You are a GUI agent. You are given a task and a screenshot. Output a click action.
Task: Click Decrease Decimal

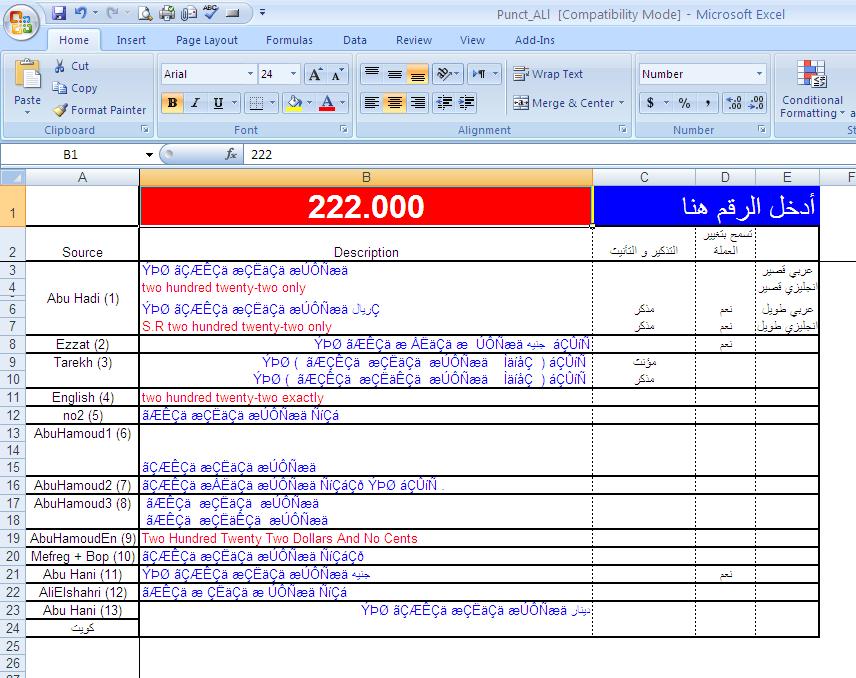(756, 103)
